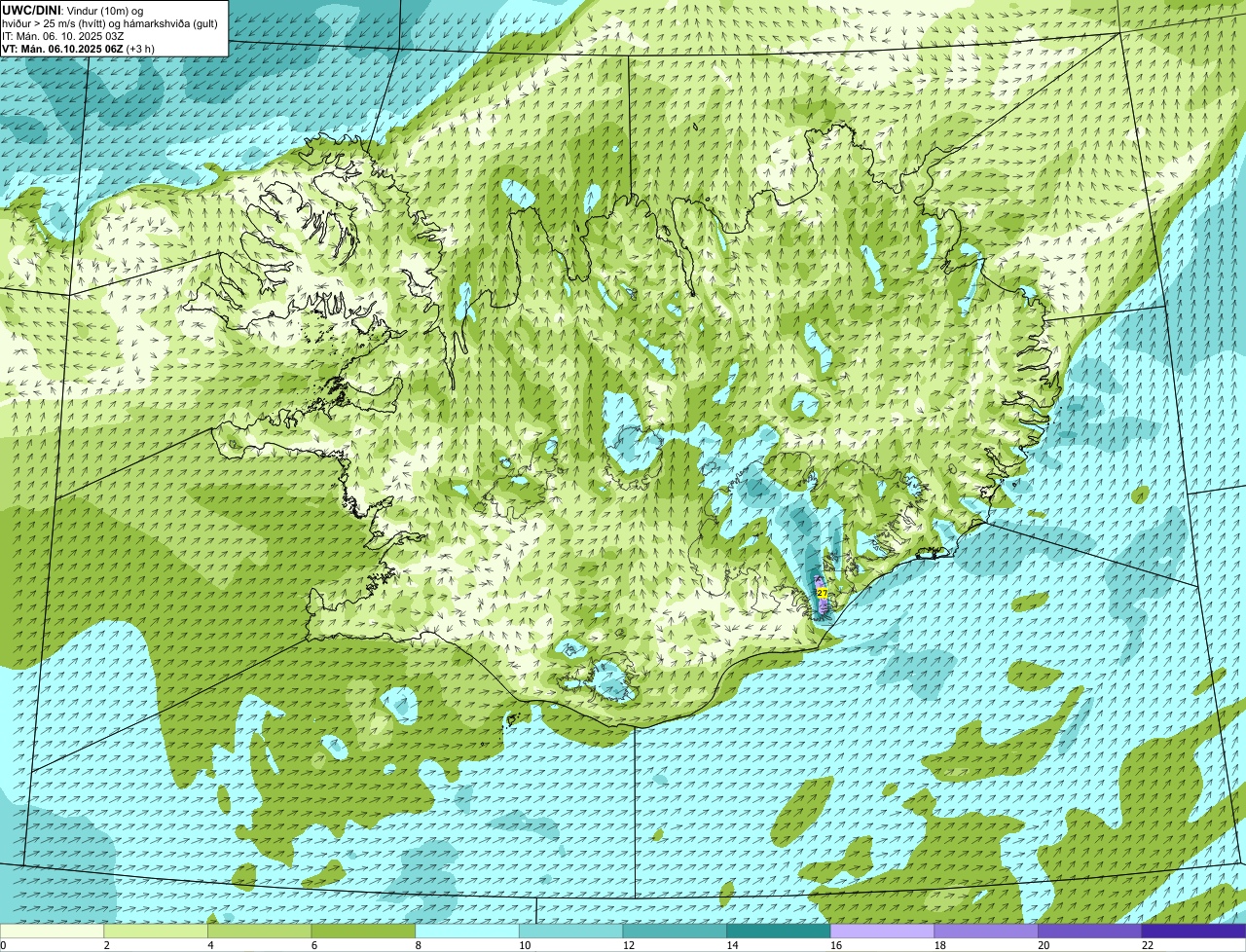Select the 12–14 m/s teal swatch

[675, 931]
